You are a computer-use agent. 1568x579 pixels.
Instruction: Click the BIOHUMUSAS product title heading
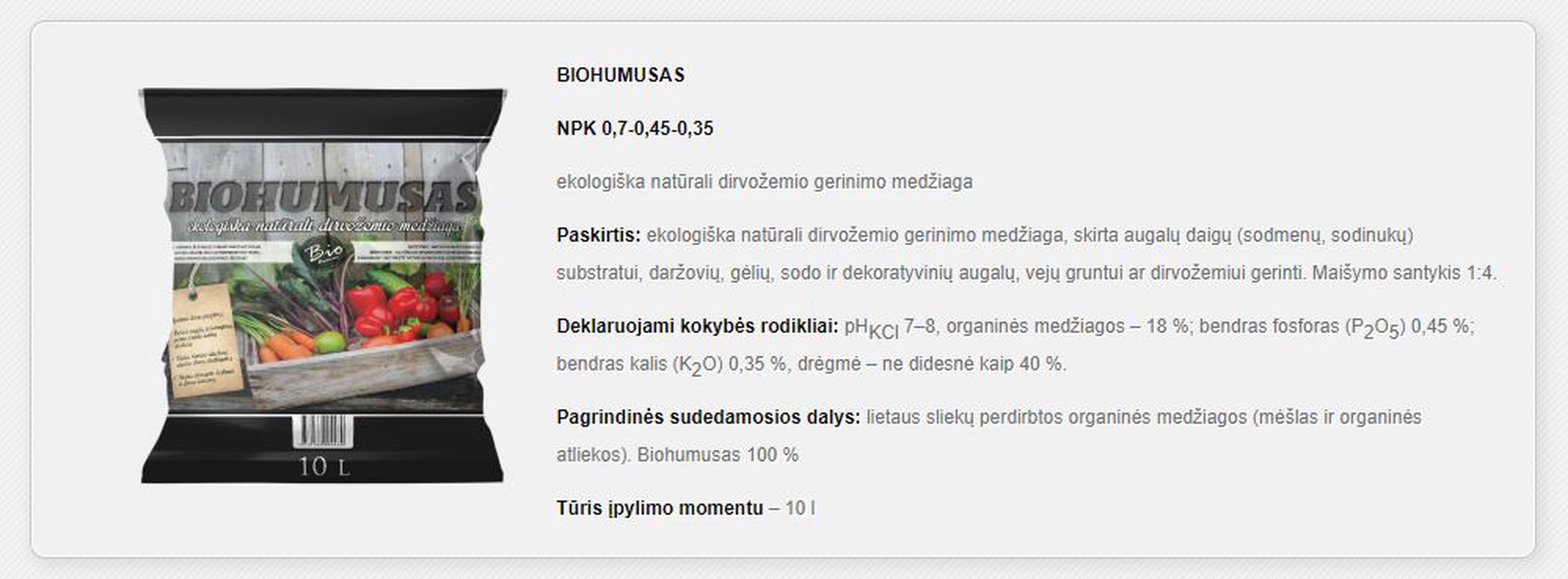620,75
